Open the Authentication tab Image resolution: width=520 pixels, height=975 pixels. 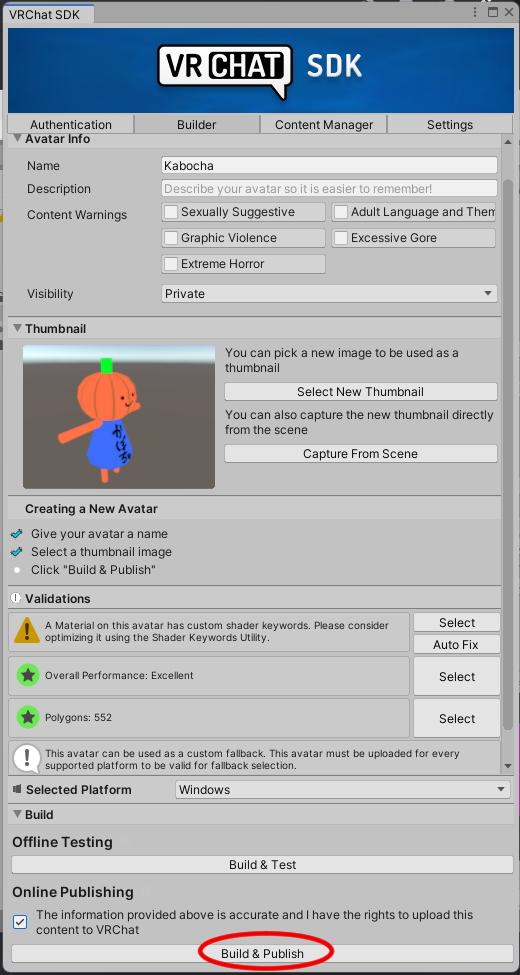(x=71, y=124)
